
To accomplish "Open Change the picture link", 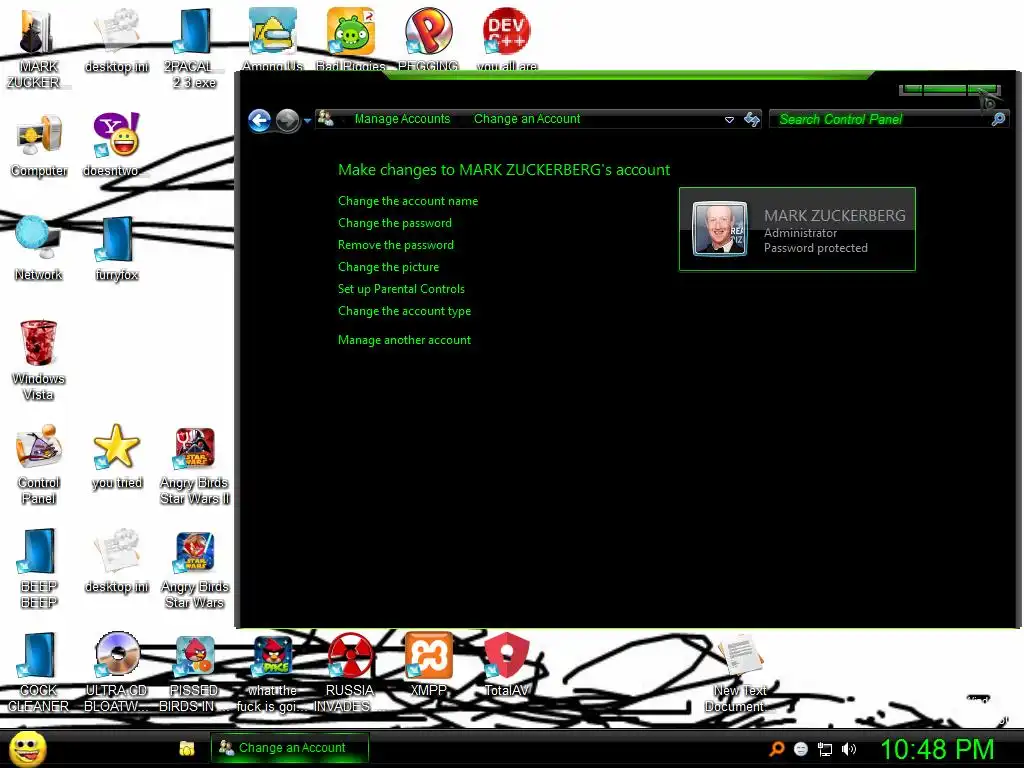I will pyautogui.click(x=388, y=267).
